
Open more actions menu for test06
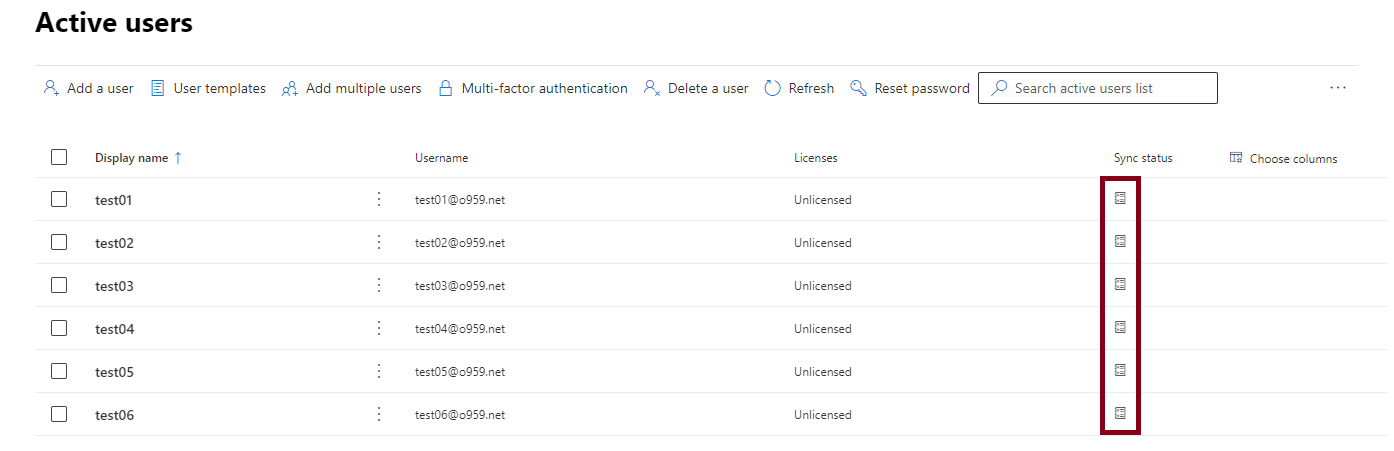click(379, 414)
